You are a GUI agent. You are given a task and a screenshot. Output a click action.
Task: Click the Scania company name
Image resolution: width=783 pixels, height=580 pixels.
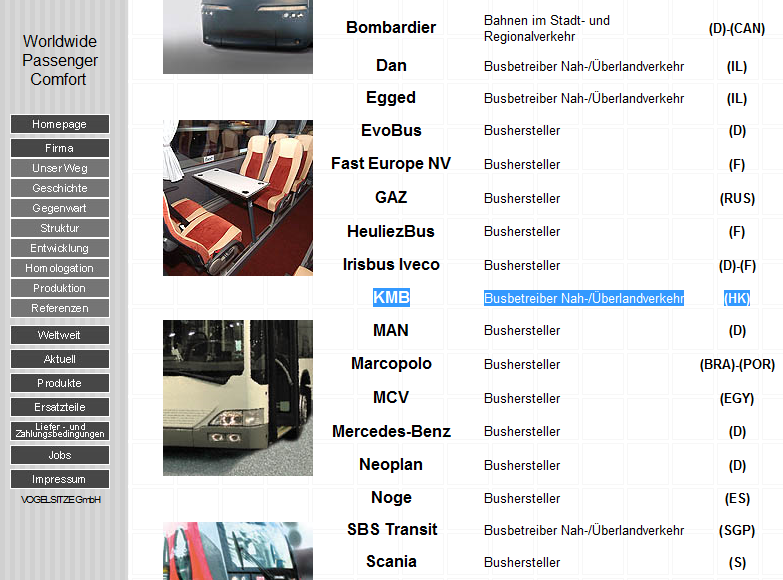pyautogui.click(x=391, y=562)
